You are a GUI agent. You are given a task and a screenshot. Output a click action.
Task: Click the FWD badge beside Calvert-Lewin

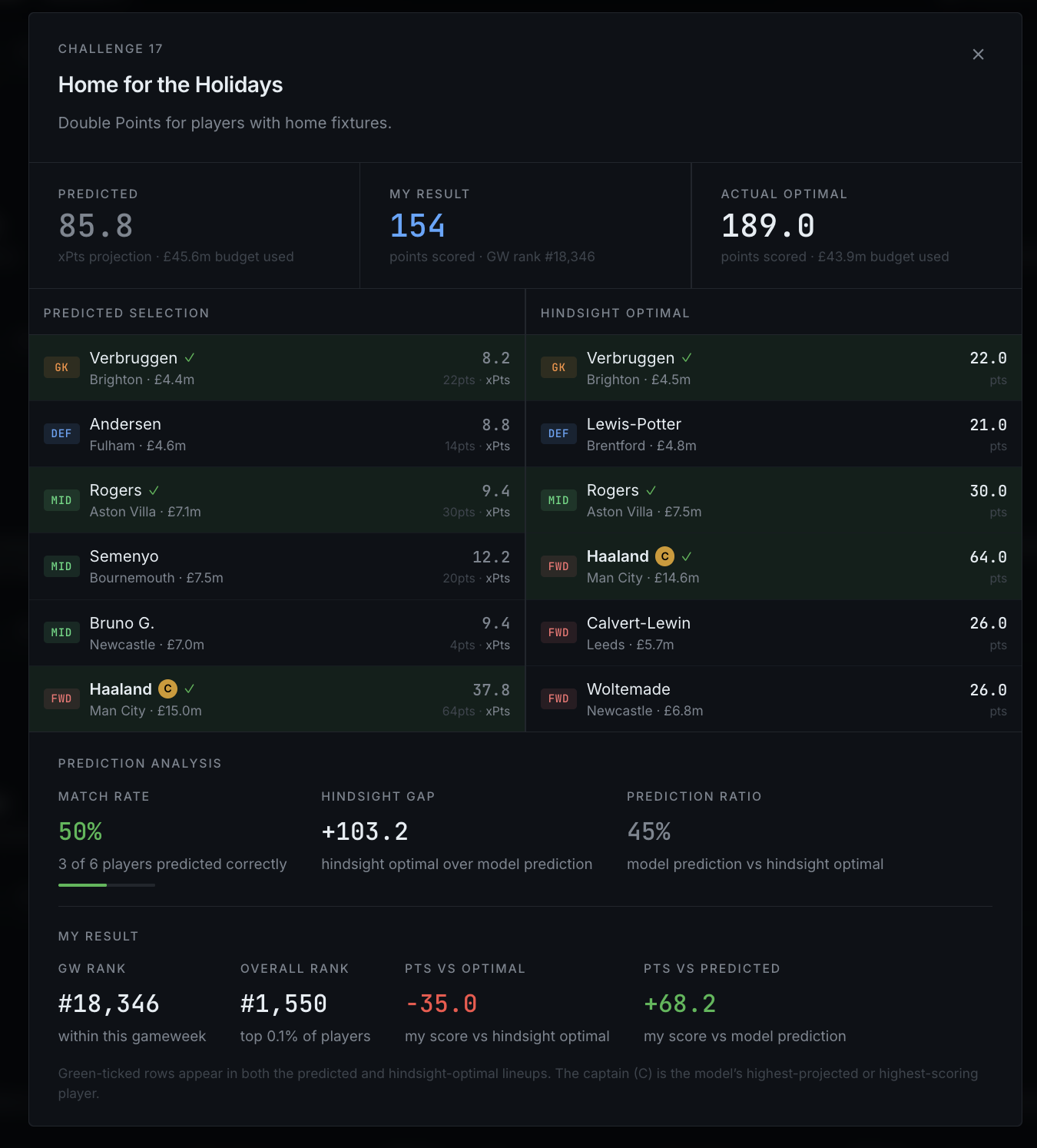point(558,632)
